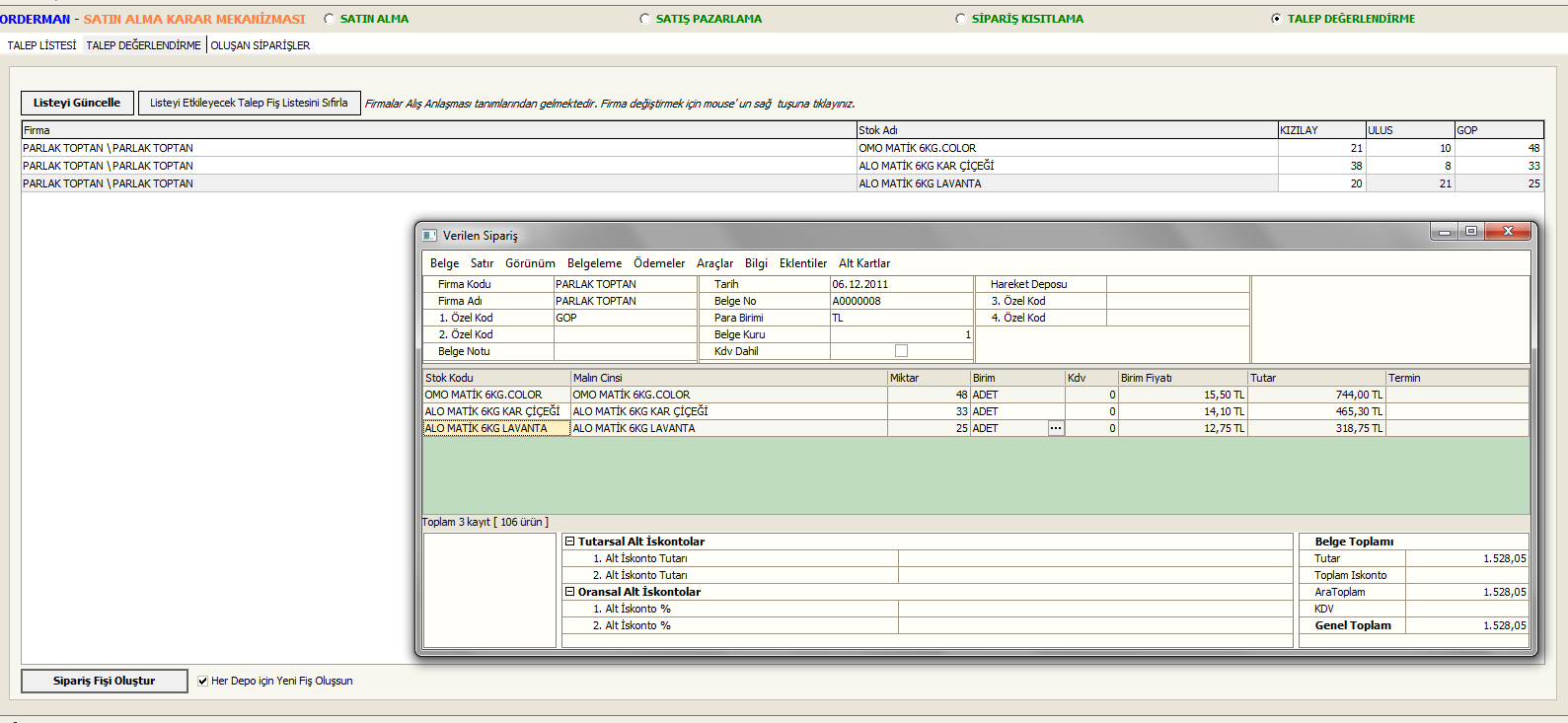
Task: Toggle the Kdv Dahil checkbox
Action: [901, 351]
